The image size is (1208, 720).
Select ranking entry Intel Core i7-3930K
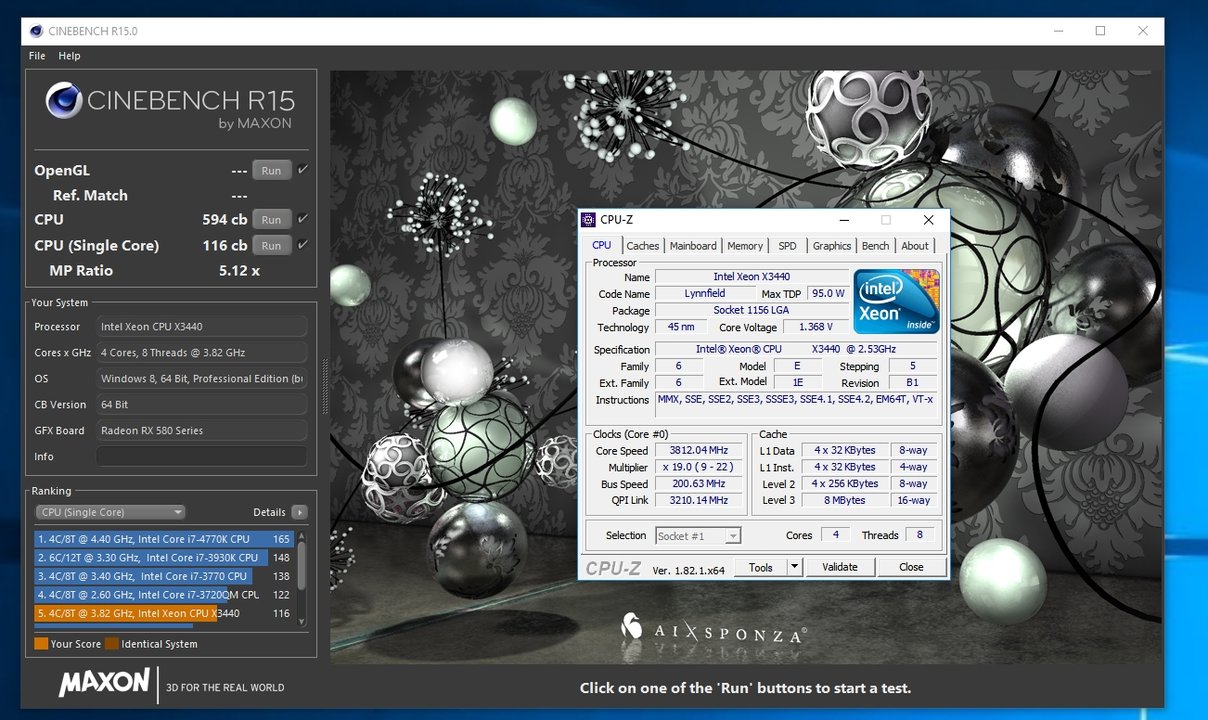coord(164,558)
